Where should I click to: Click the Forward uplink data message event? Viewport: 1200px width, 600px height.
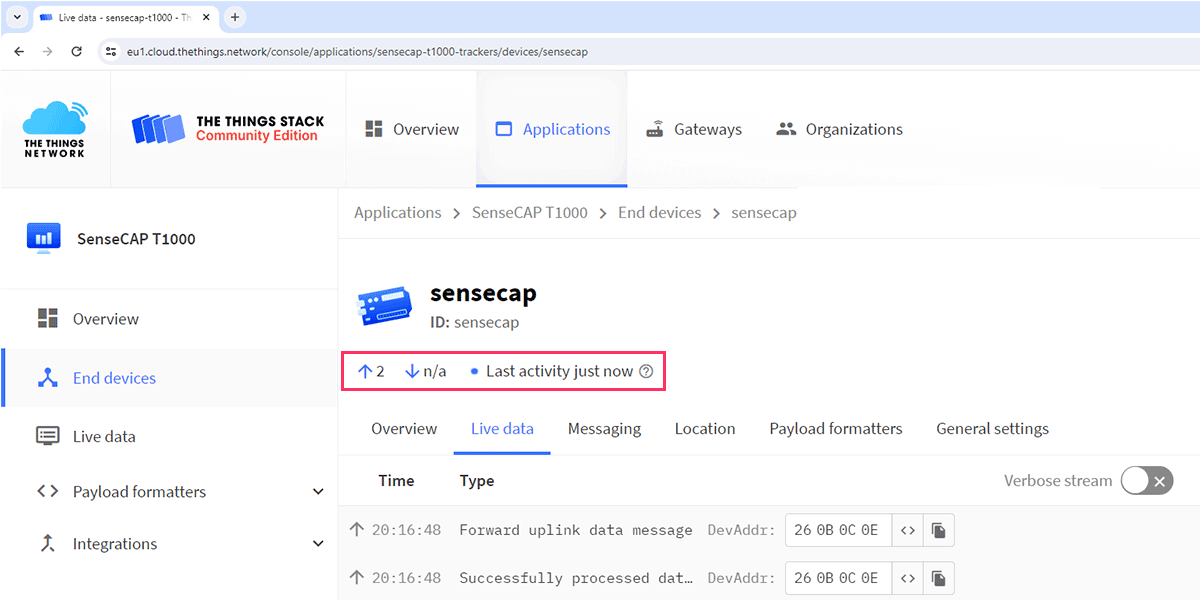click(x=576, y=530)
